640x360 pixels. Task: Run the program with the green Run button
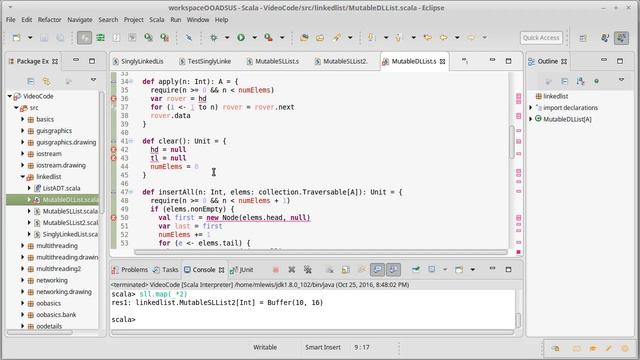[x=241, y=38]
